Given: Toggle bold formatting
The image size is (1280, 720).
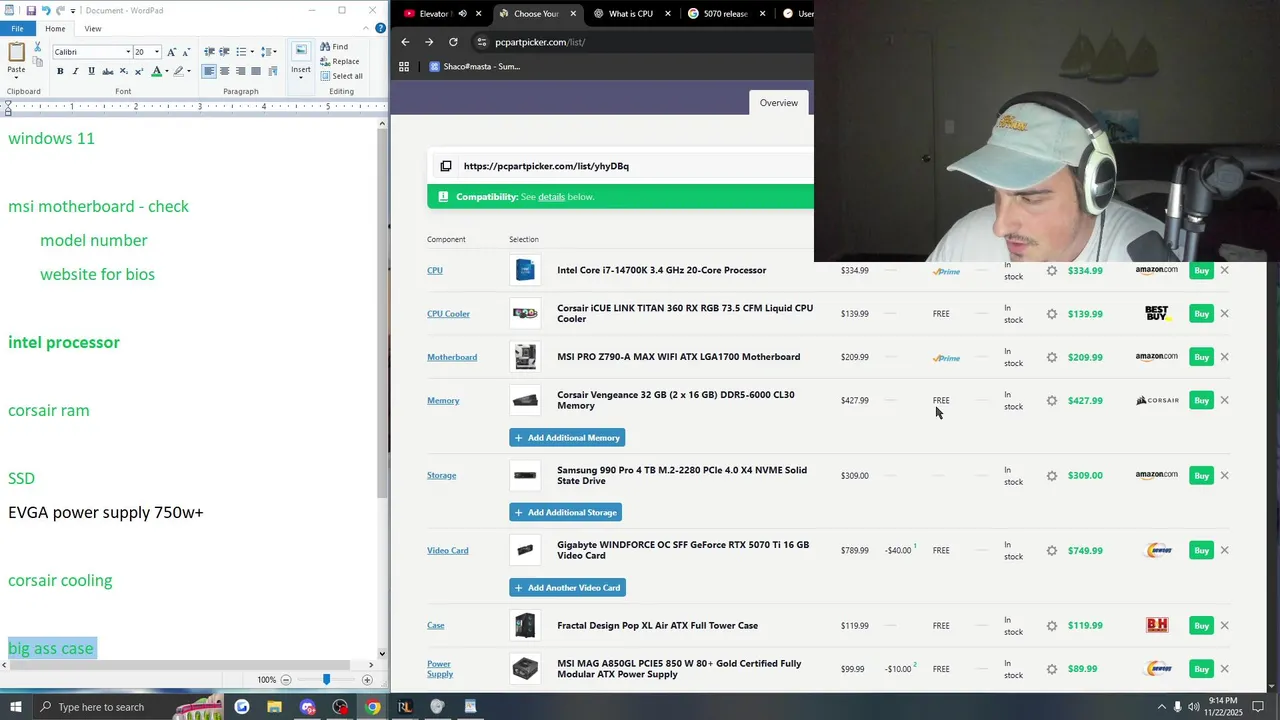Looking at the screenshot, I should point(60,71).
